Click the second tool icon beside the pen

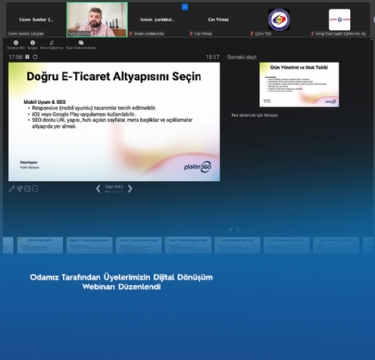tap(19, 189)
